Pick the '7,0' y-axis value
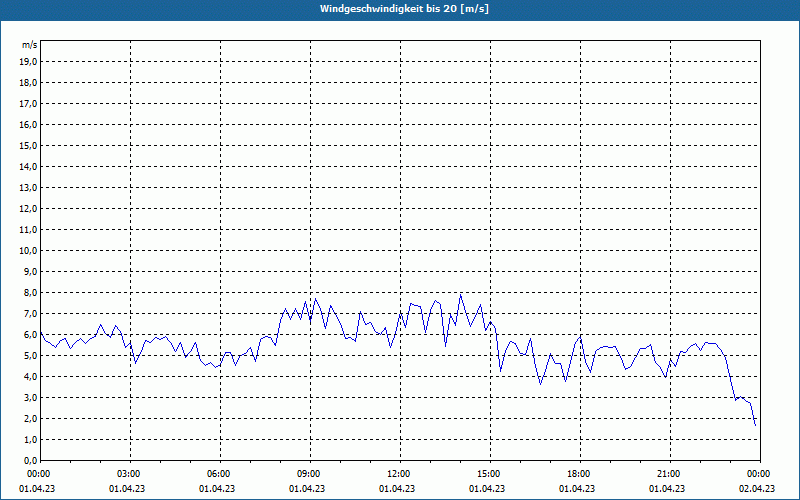Image resolution: width=800 pixels, height=500 pixels. click(29, 314)
